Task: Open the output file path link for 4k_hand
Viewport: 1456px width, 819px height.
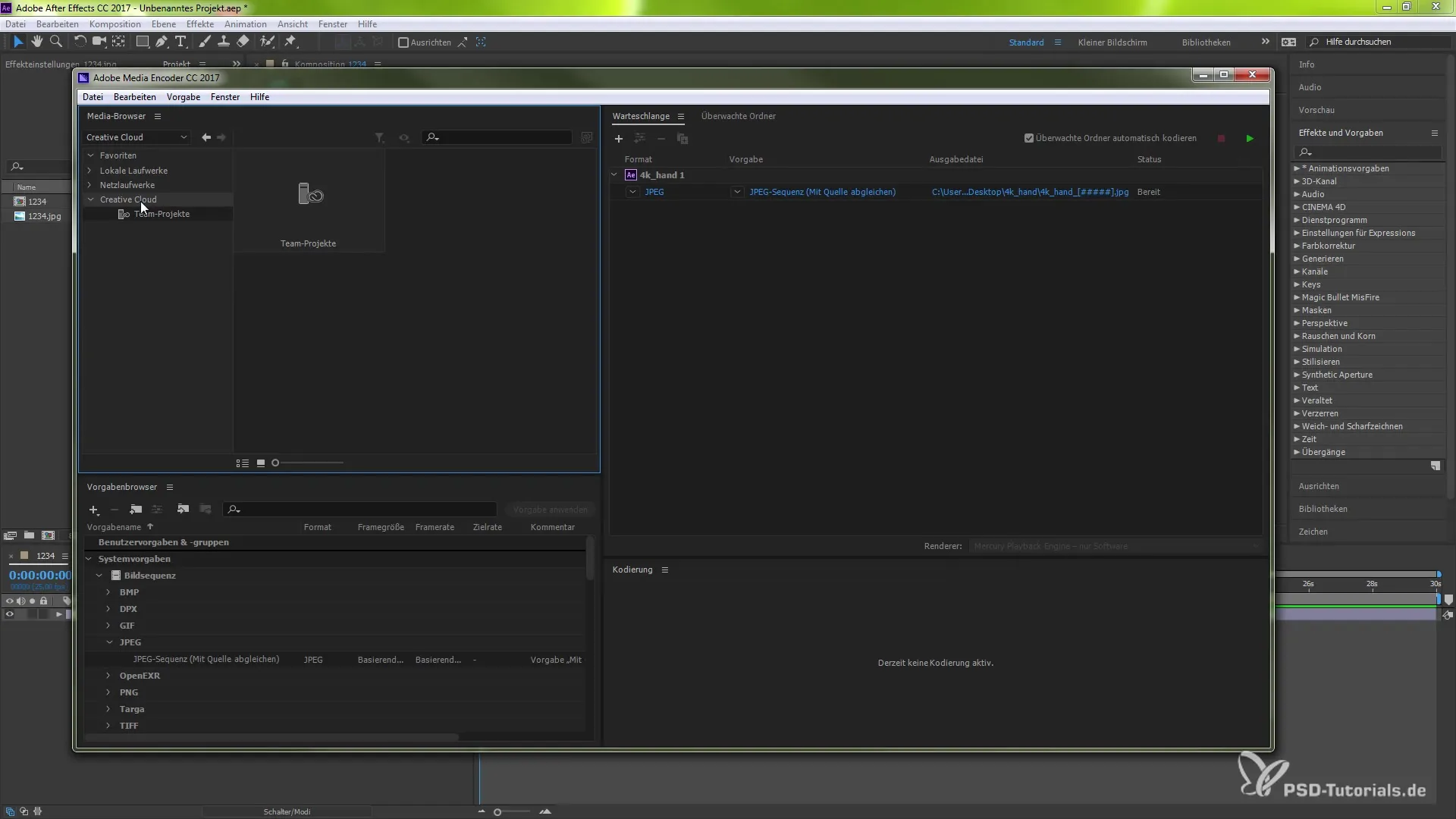Action: pos(1030,192)
